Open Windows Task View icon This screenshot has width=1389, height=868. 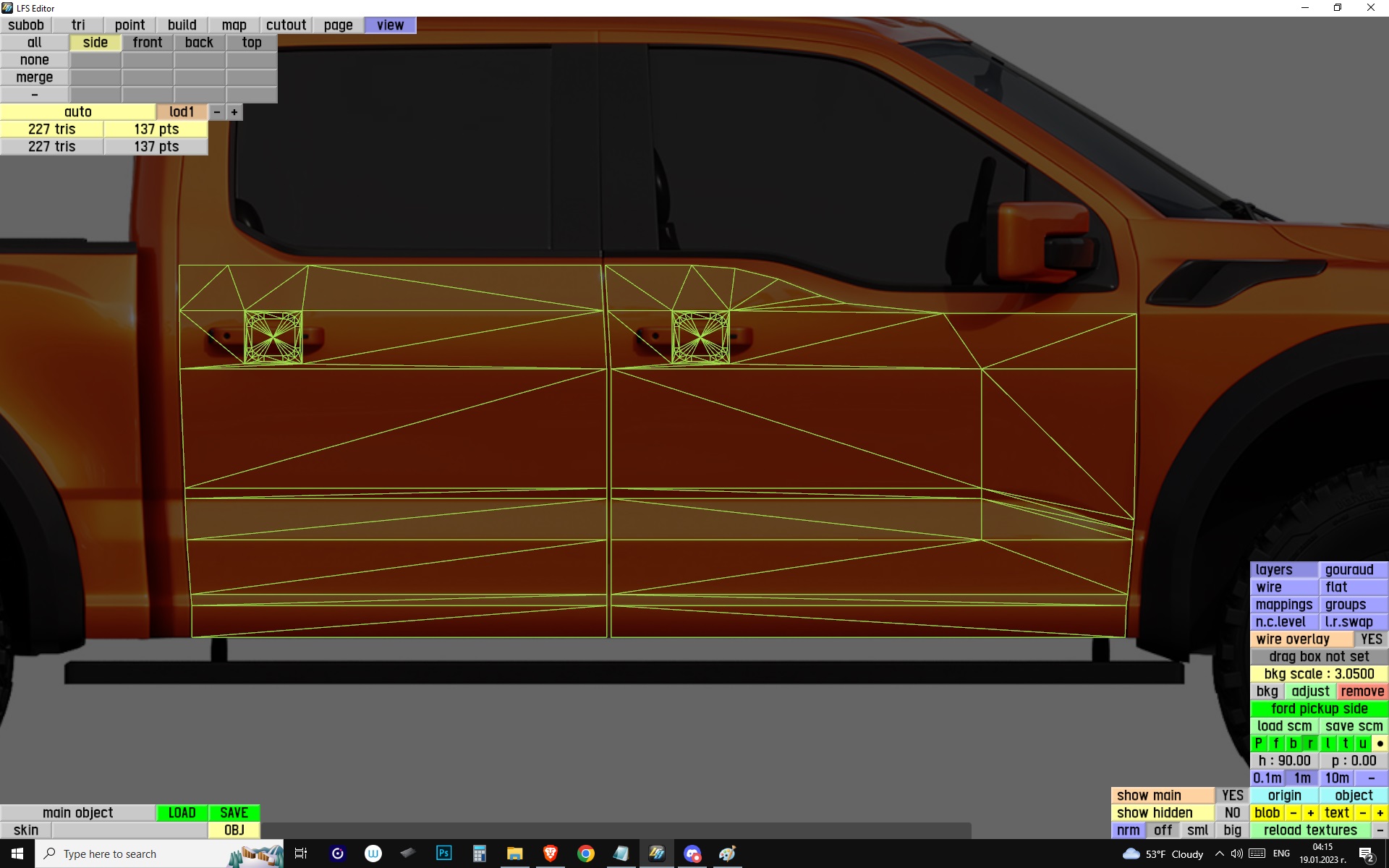301,854
